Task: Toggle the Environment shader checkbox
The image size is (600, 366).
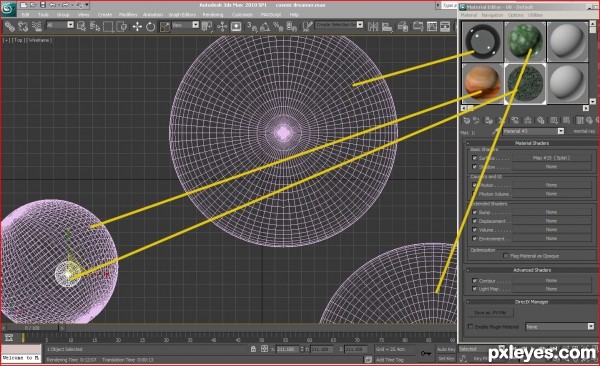Action: pyautogui.click(x=474, y=239)
